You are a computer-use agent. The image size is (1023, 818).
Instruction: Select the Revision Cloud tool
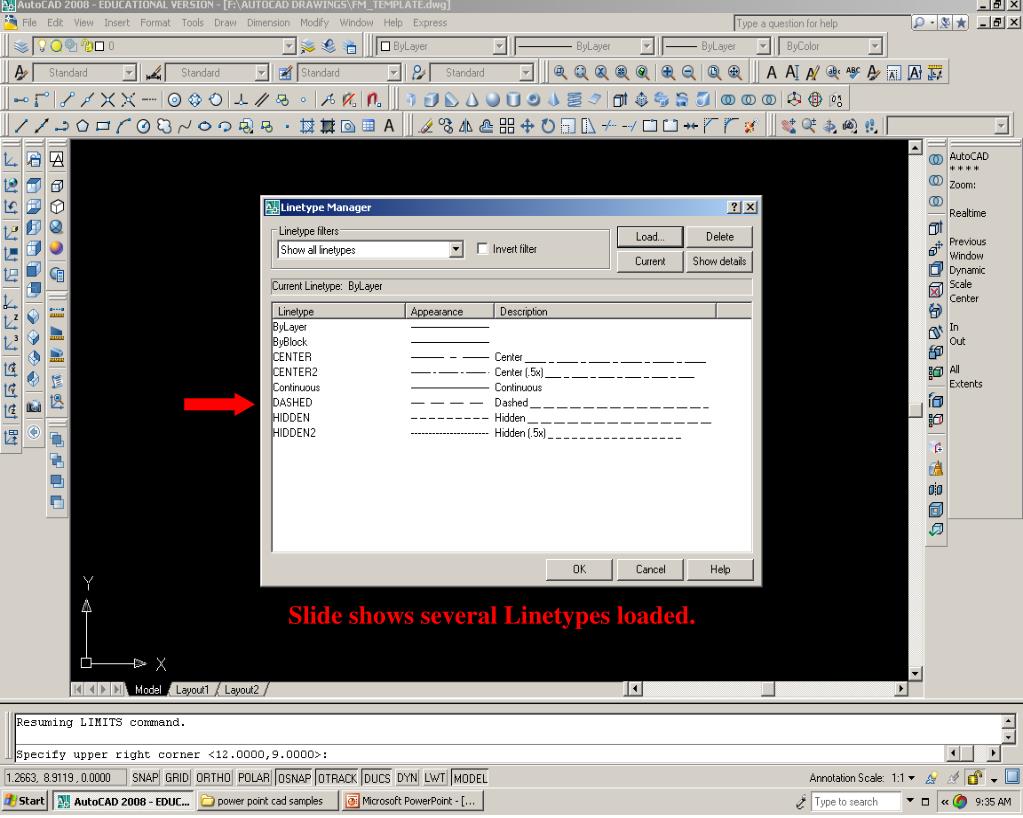point(164,126)
